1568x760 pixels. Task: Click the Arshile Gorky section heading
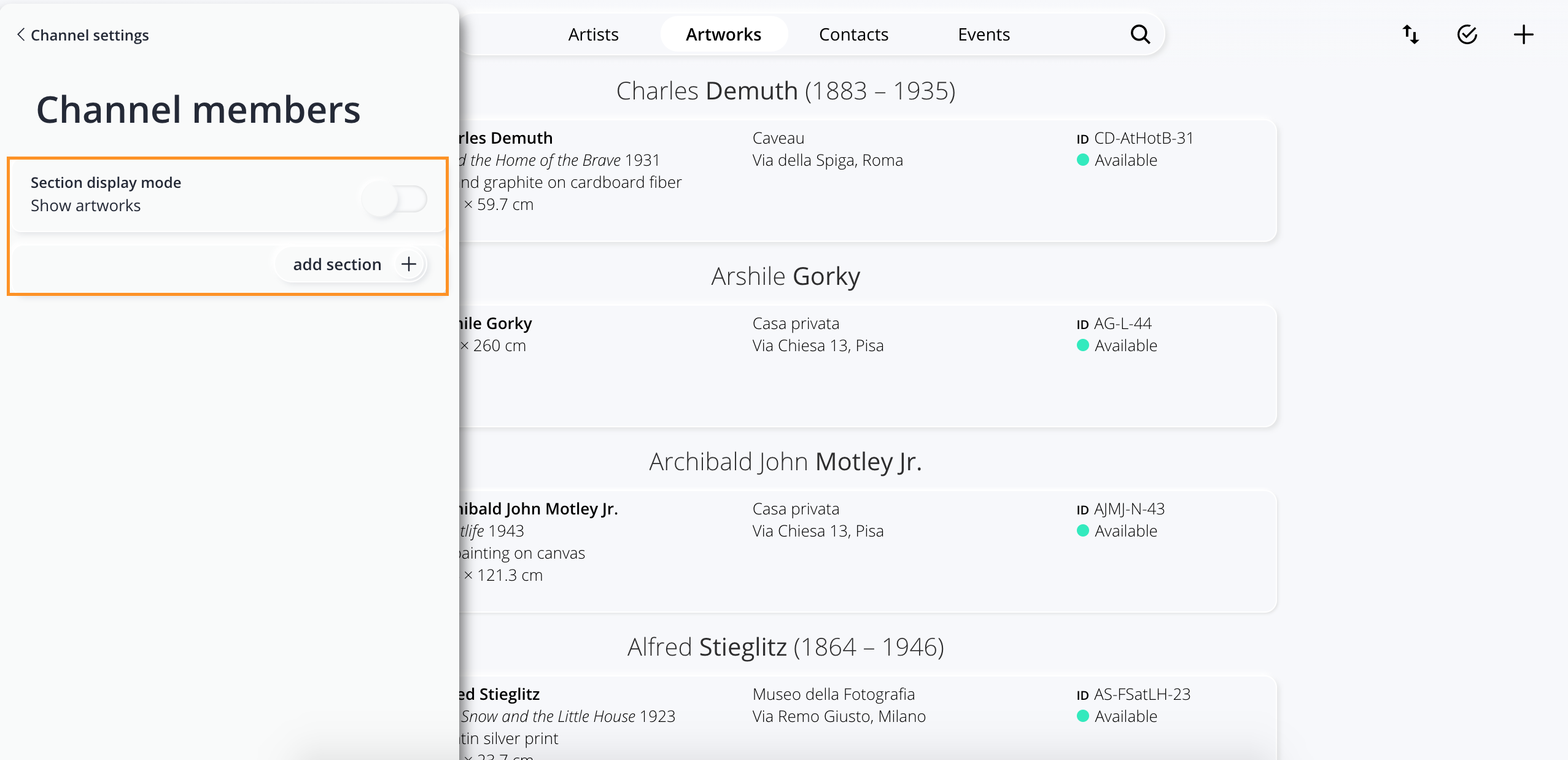tap(786, 276)
